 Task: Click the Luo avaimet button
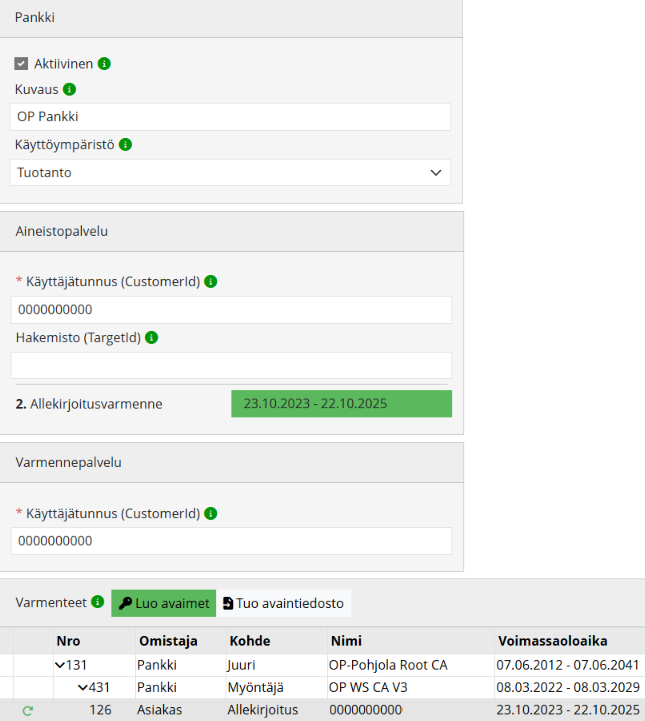coord(163,603)
